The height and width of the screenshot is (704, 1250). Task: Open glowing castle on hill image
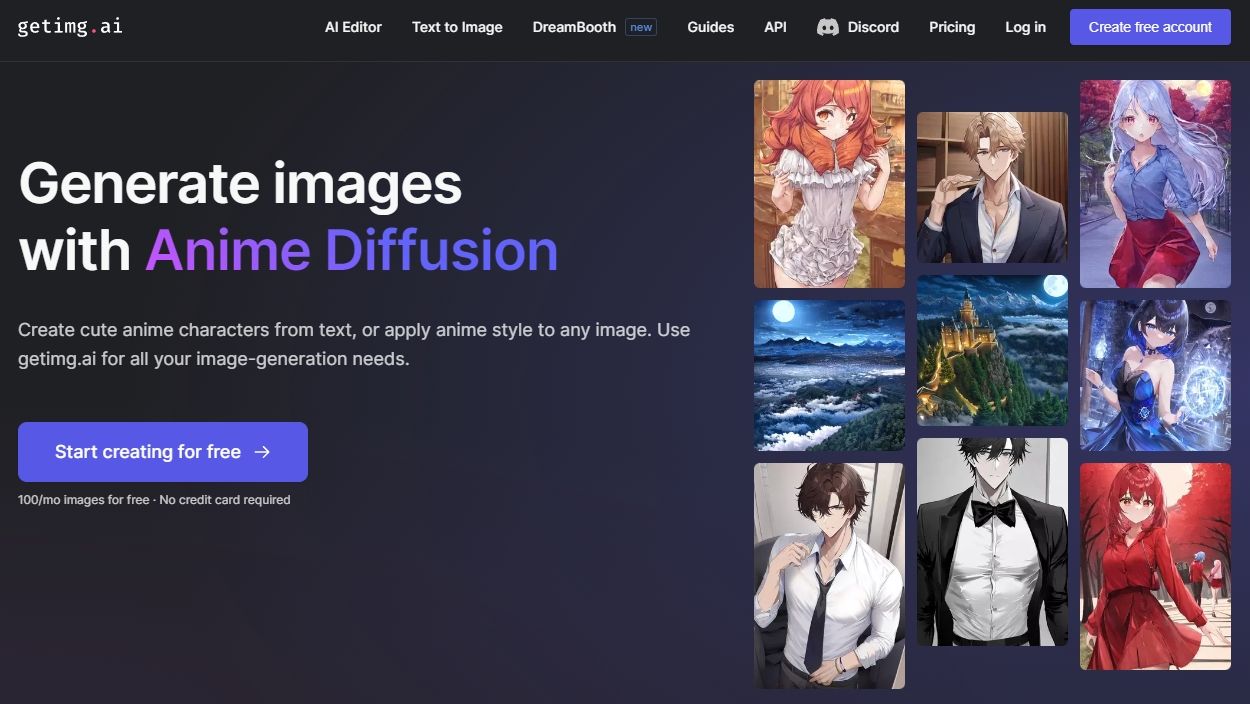point(992,351)
